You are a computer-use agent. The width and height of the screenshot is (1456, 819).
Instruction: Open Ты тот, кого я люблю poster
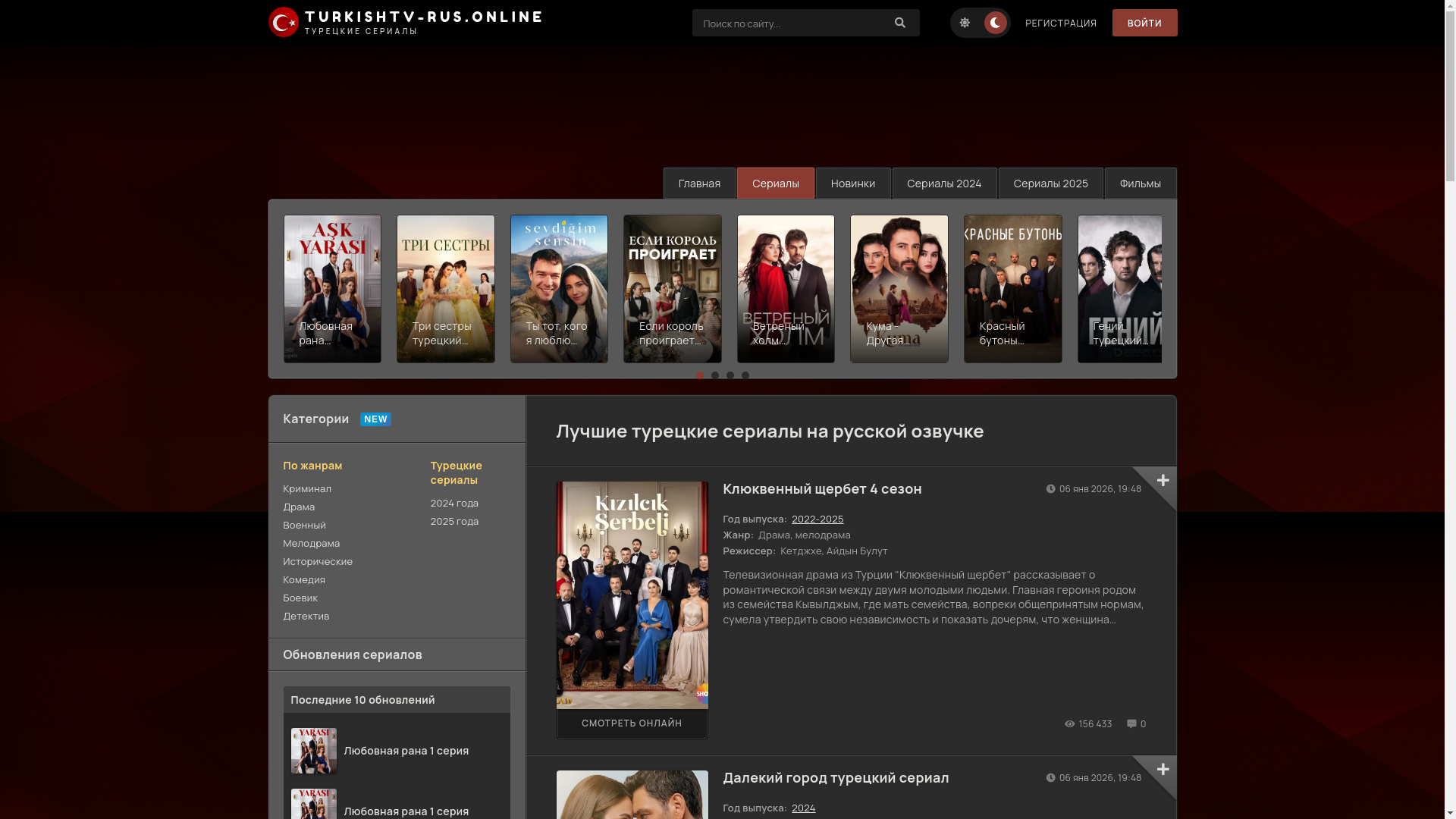tap(559, 288)
